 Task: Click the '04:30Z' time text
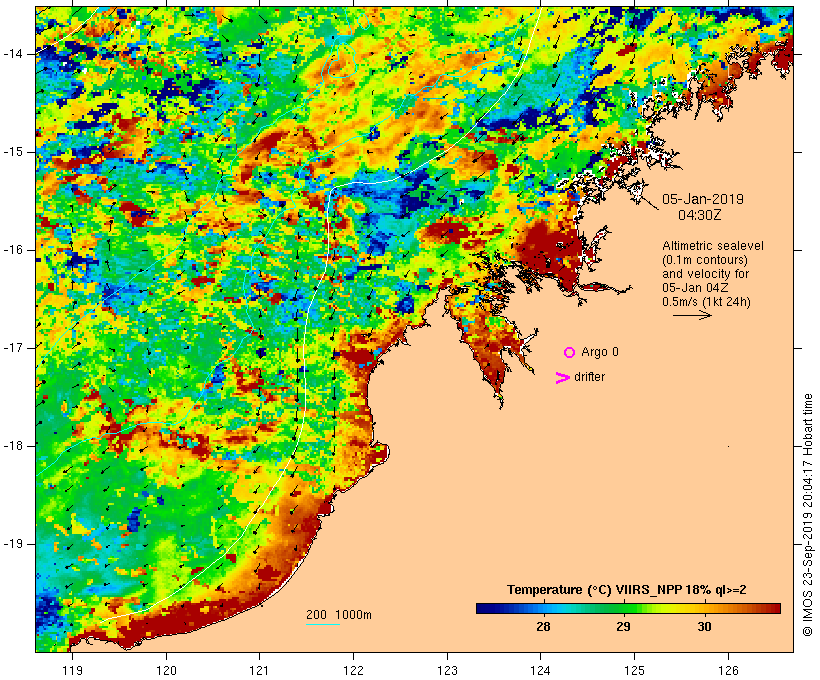(x=699, y=215)
